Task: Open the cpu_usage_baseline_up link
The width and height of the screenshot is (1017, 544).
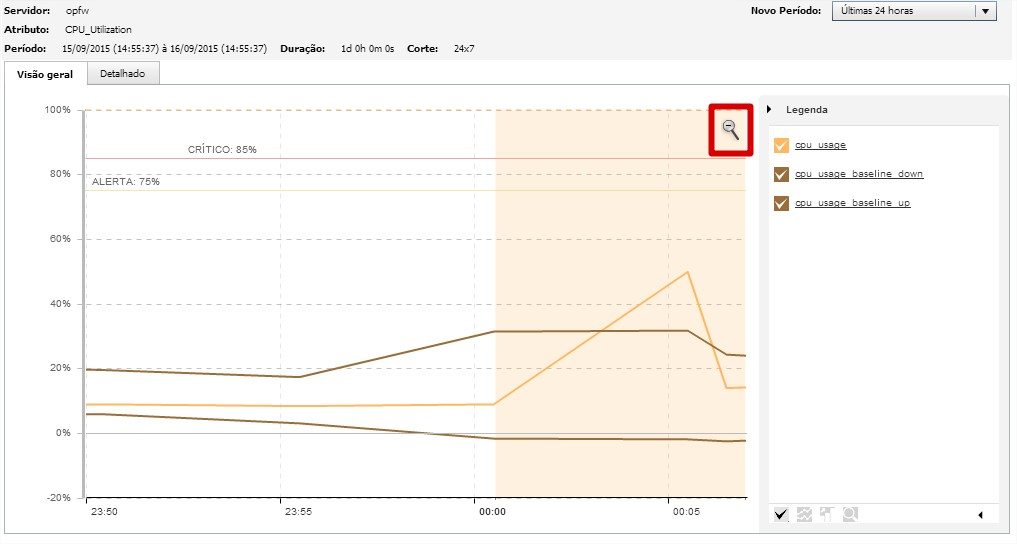Action: pyautogui.click(x=852, y=204)
